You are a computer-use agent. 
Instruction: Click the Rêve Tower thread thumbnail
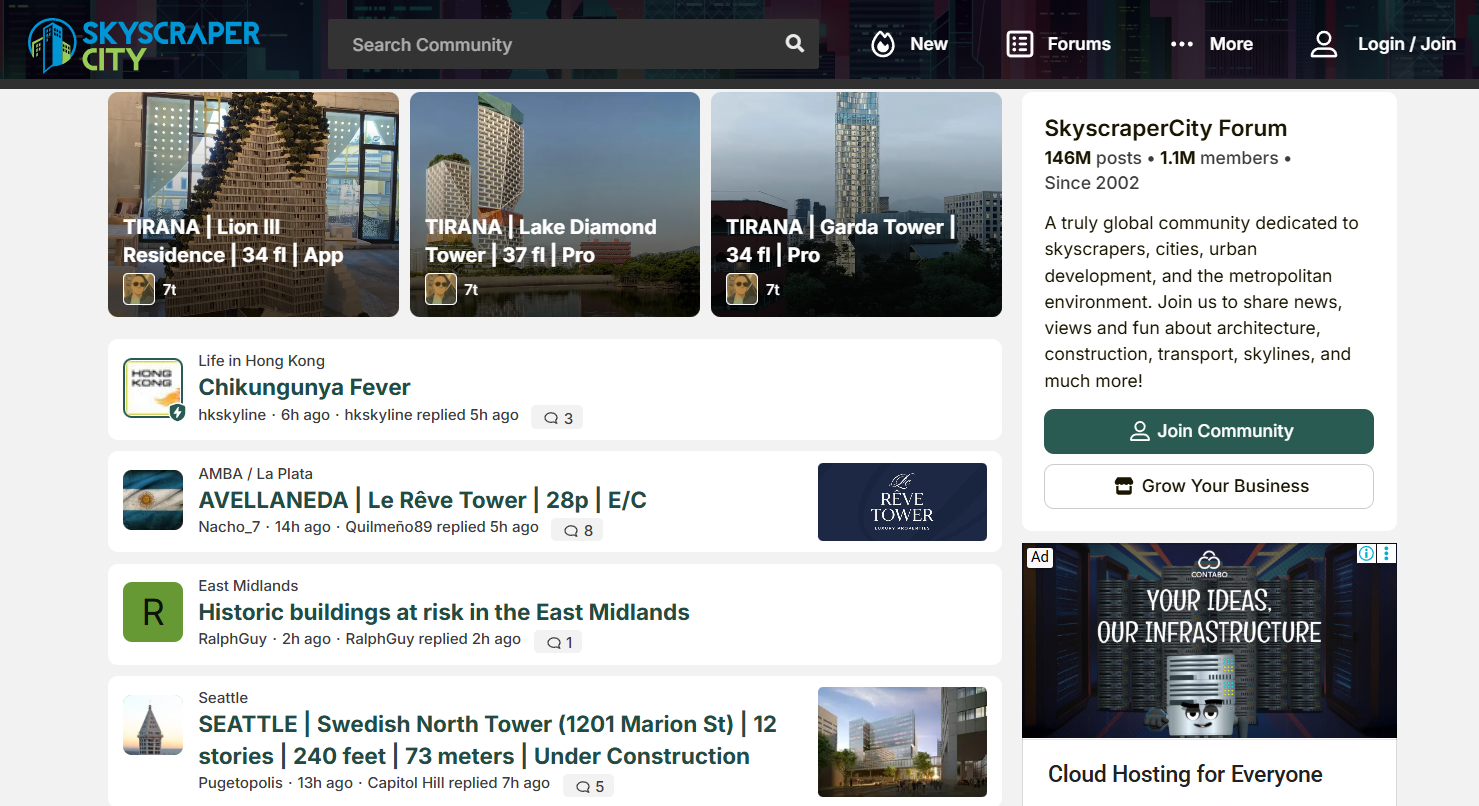(x=902, y=502)
